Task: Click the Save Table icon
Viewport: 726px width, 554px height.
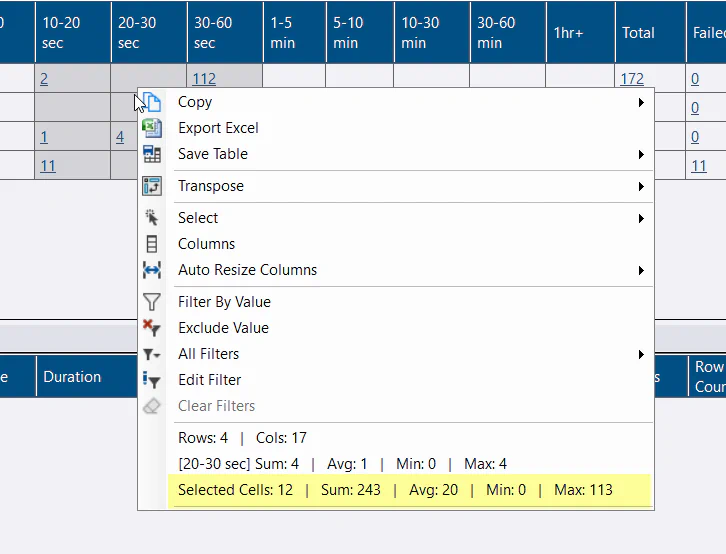Action: pos(152,154)
